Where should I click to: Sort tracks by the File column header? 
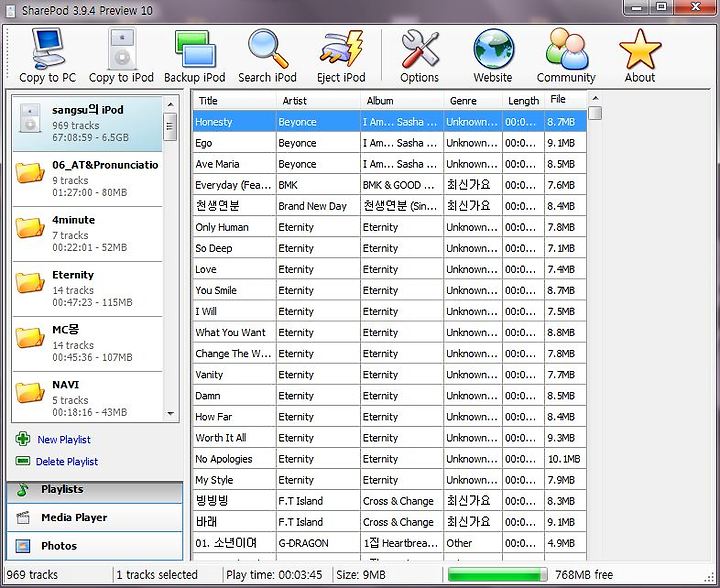coord(566,100)
